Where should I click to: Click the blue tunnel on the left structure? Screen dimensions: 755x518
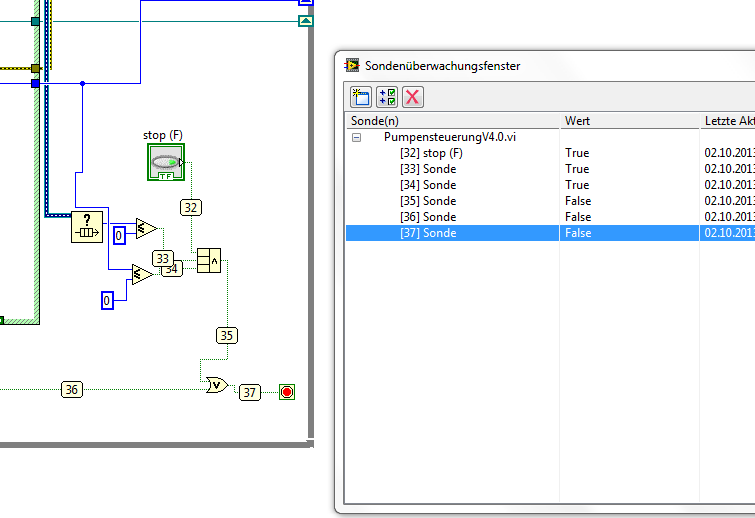pyautogui.click(x=35, y=84)
